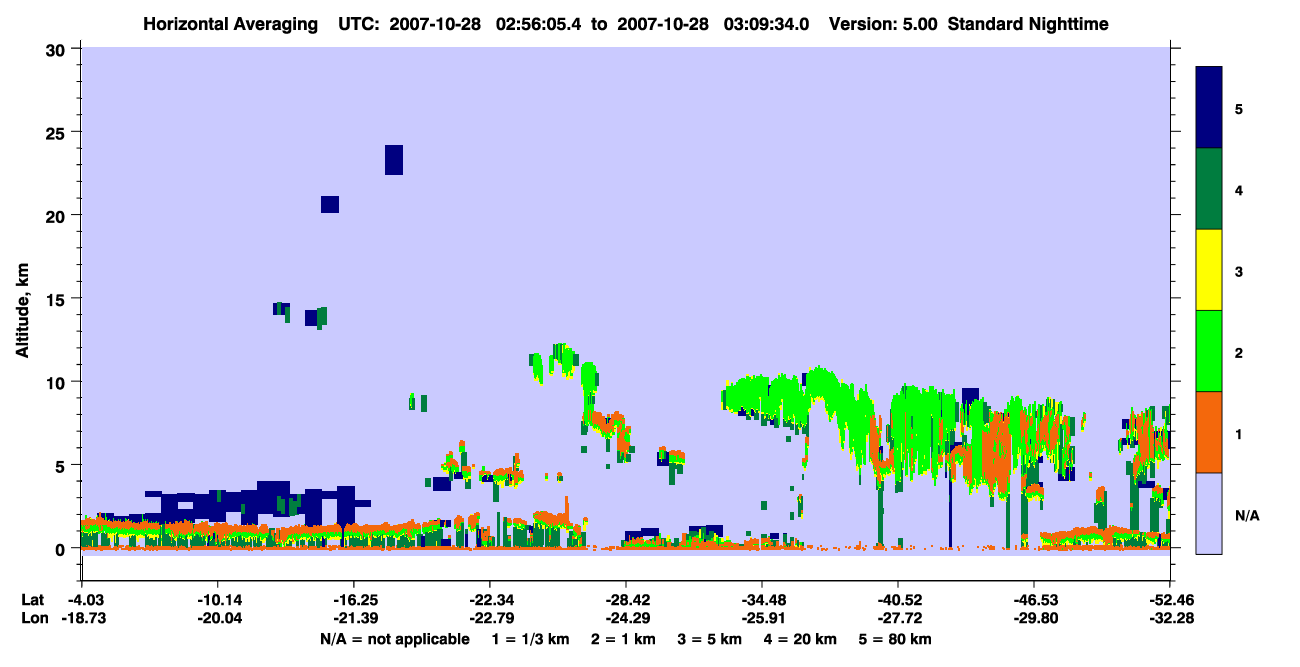Click the '2 = 1 km' legend text

pos(624,639)
